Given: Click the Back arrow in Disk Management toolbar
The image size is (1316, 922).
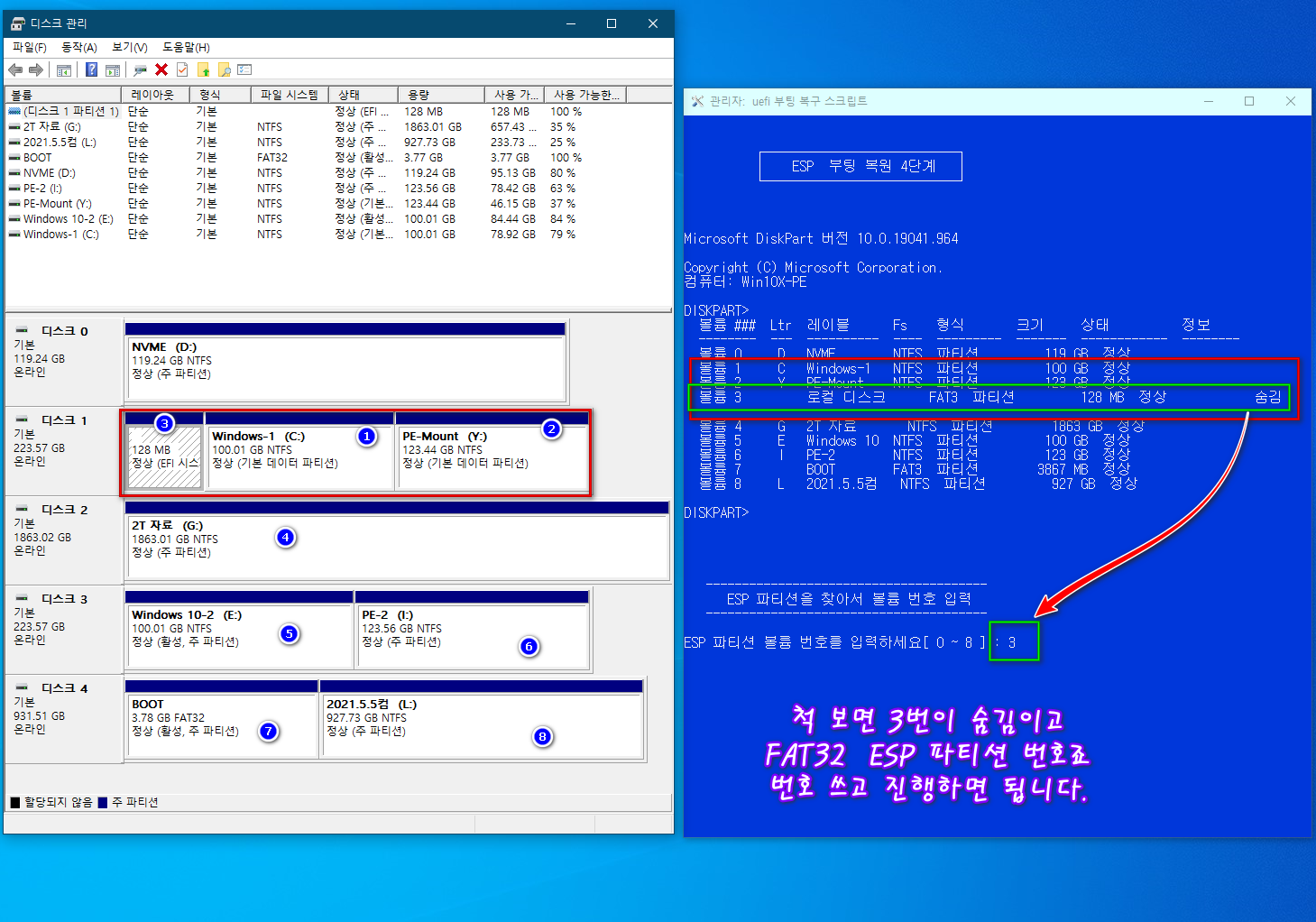Looking at the screenshot, I should [x=15, y=69].
